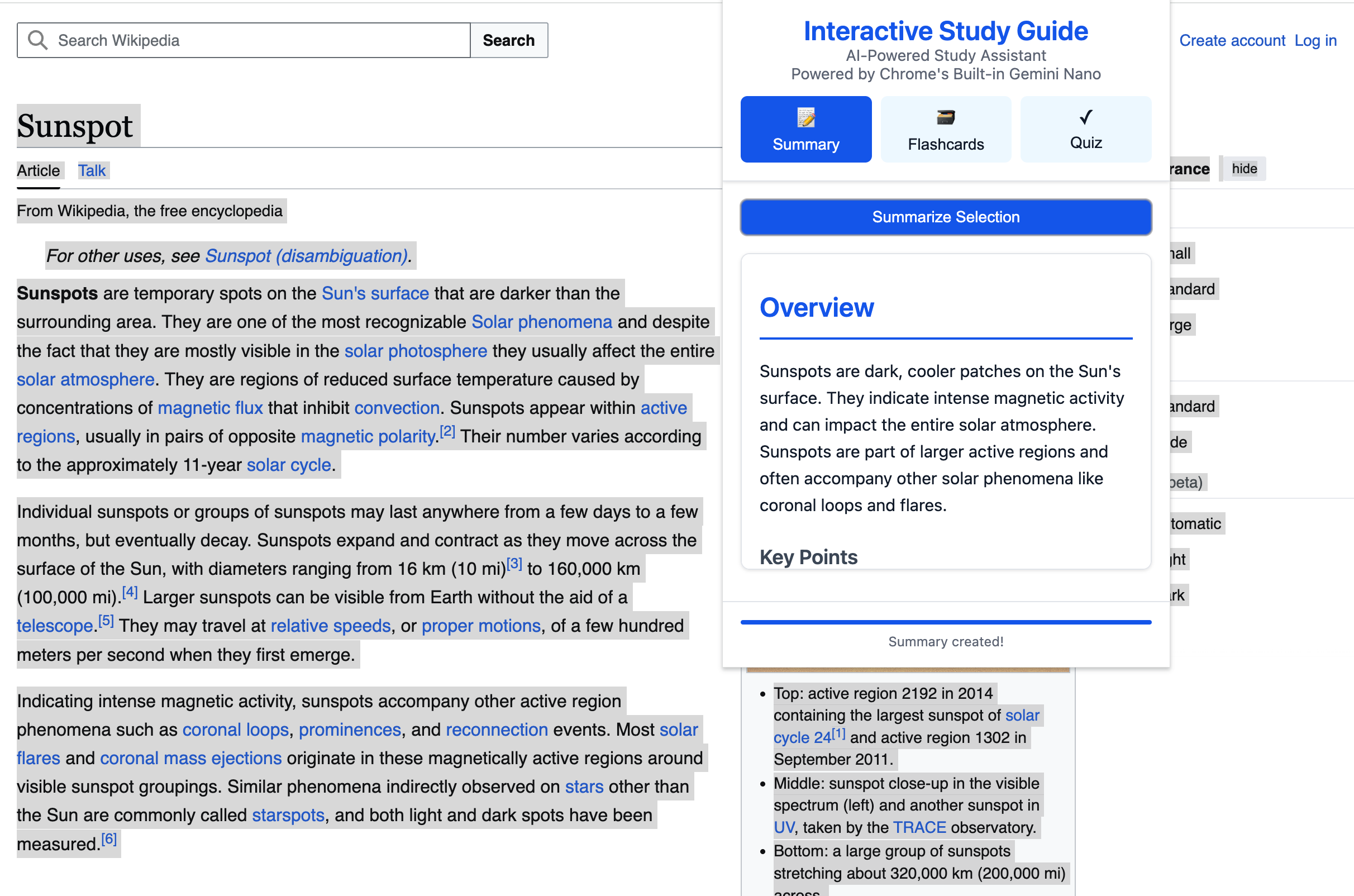The image size is (1354, 896).
Task: Open the TRACE observatory link
Action: click(x=919, y=827)
